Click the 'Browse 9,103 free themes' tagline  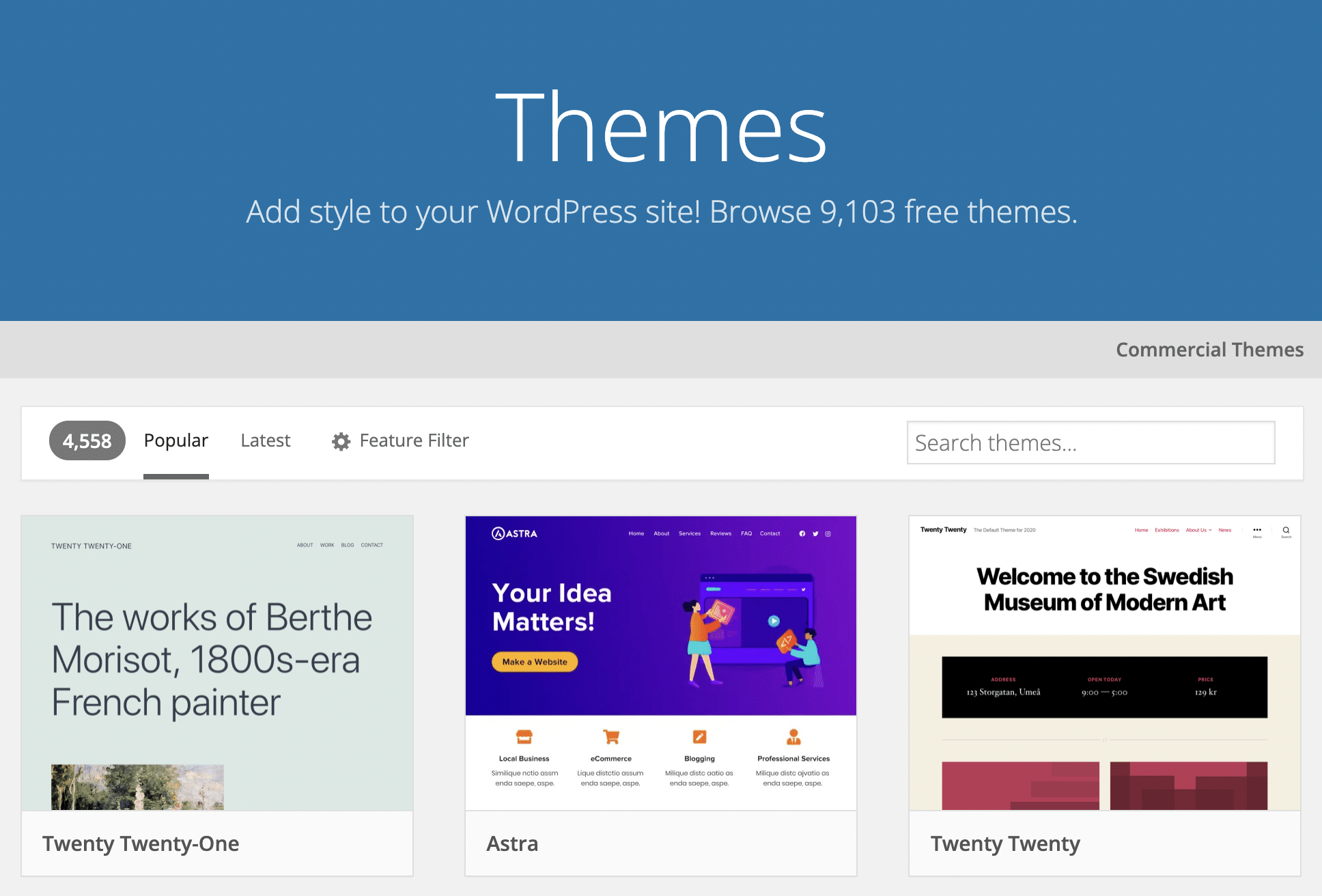point(661,212)
